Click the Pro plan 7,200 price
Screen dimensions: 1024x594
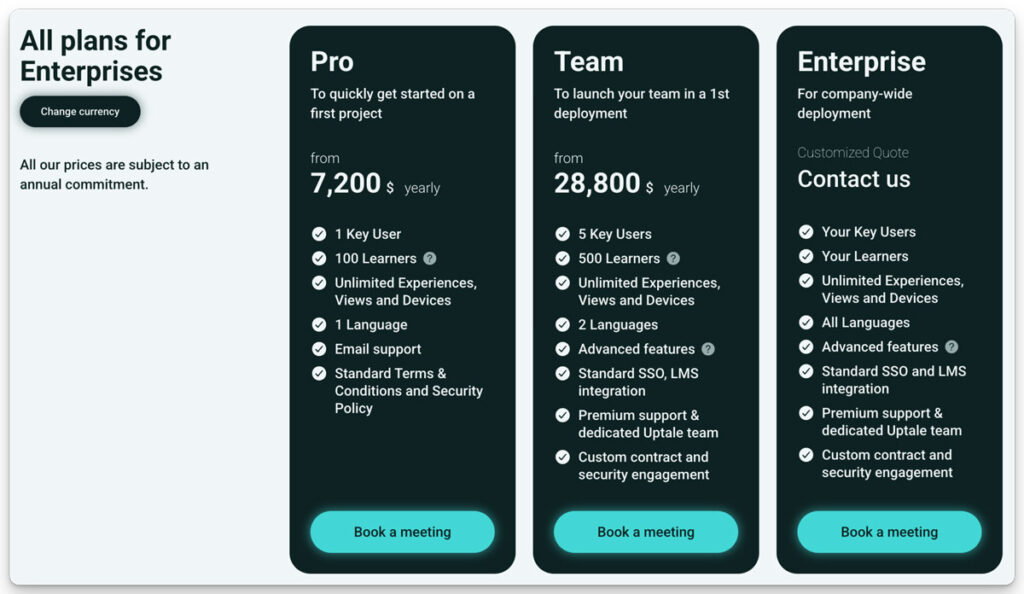pyautogui.click(x=346, y=183)
